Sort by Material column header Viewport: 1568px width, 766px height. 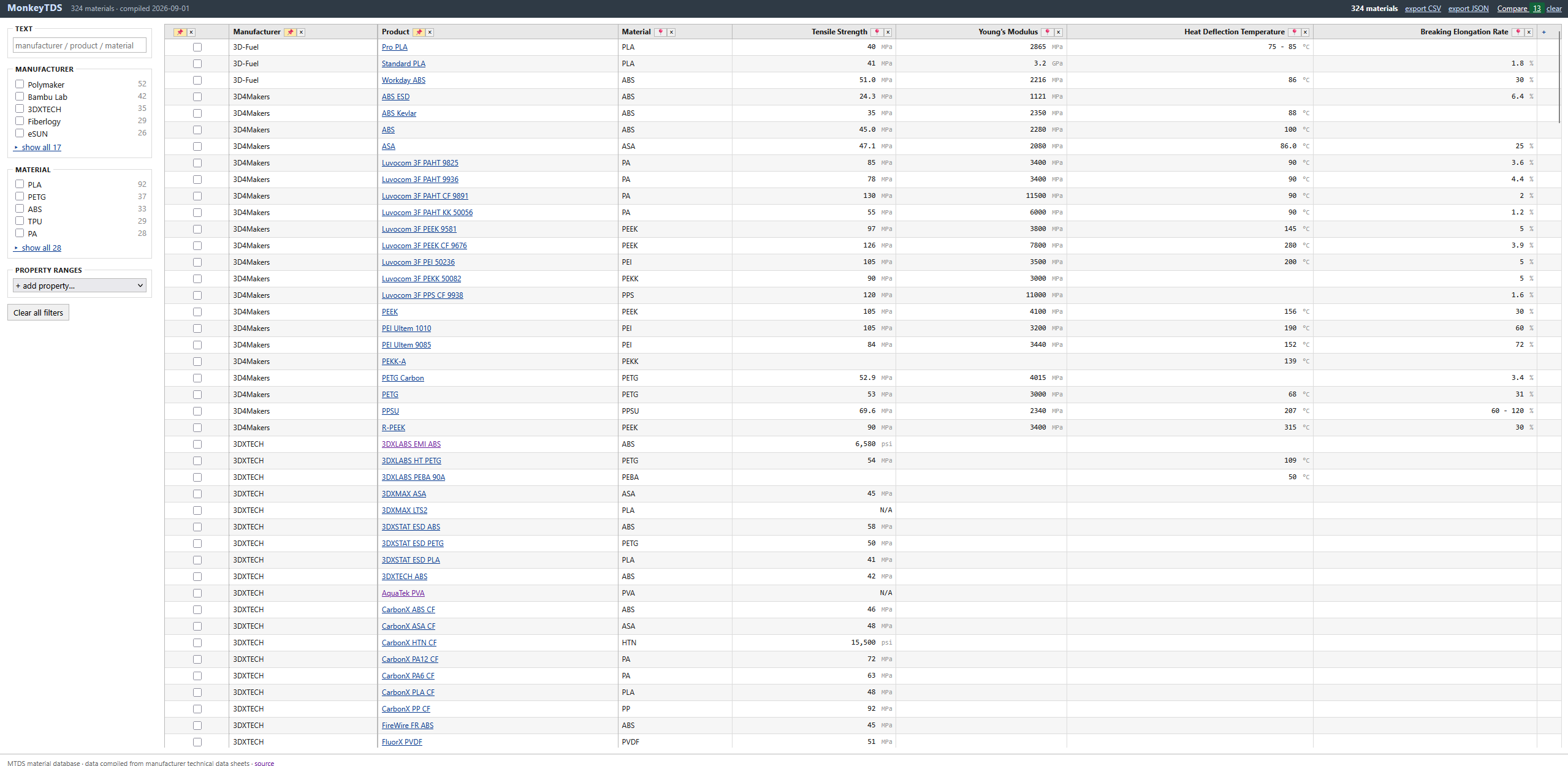(636, 32)
